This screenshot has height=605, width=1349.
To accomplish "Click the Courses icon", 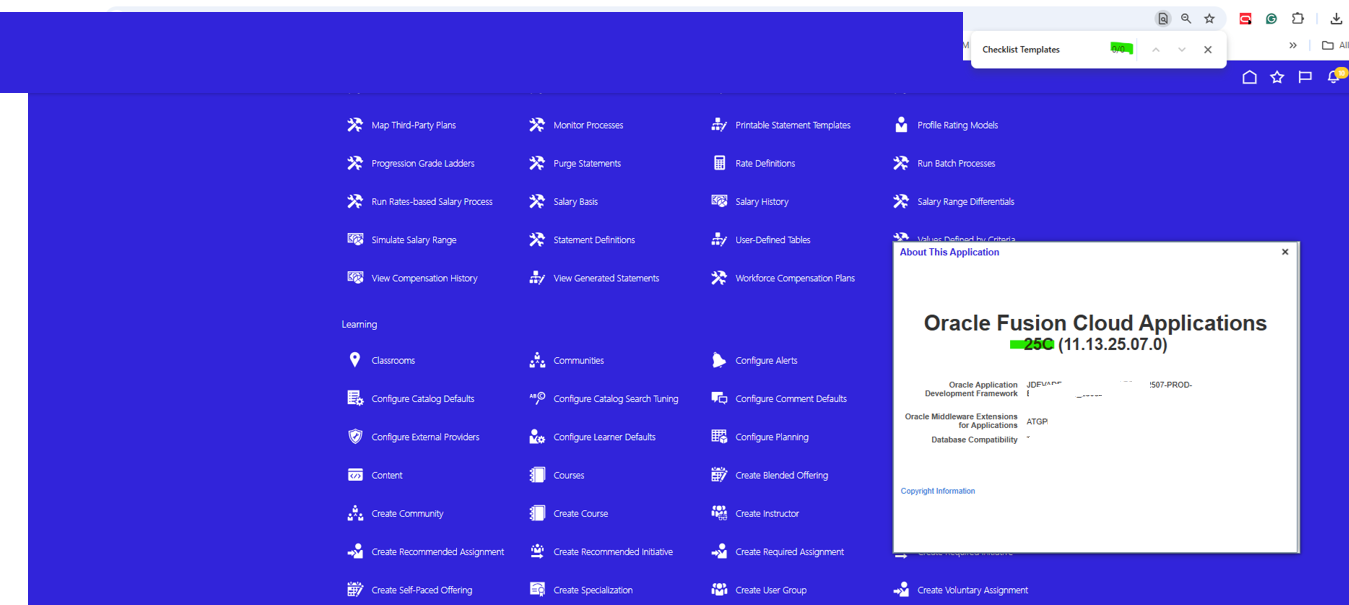I will (537, 475).
